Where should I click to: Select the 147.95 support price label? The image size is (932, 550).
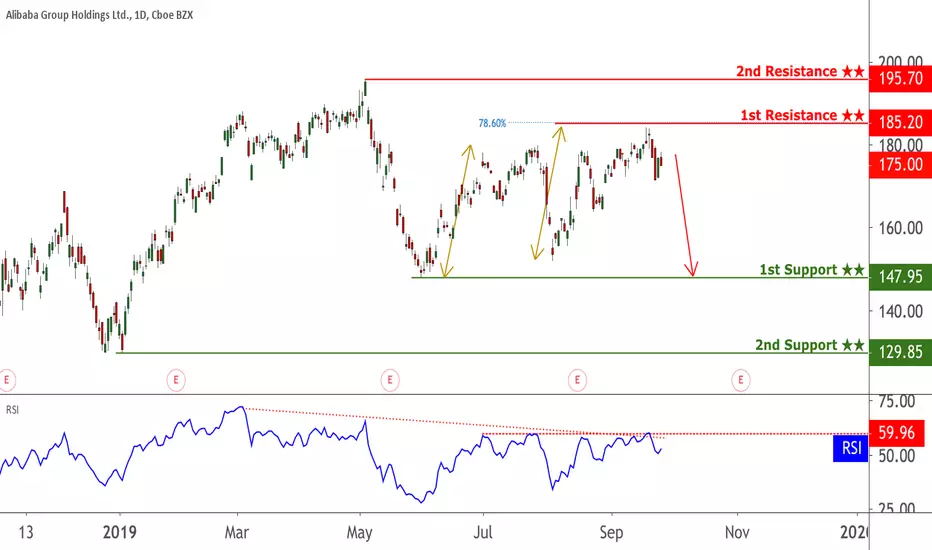(x=900, y=276)
